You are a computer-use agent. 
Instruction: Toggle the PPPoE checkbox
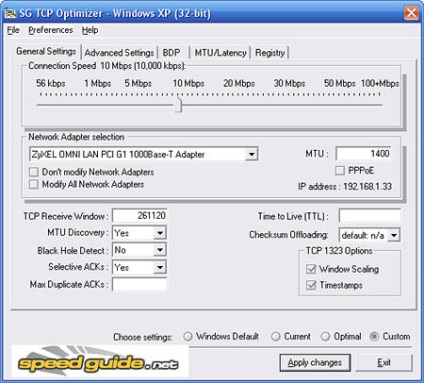340,170
